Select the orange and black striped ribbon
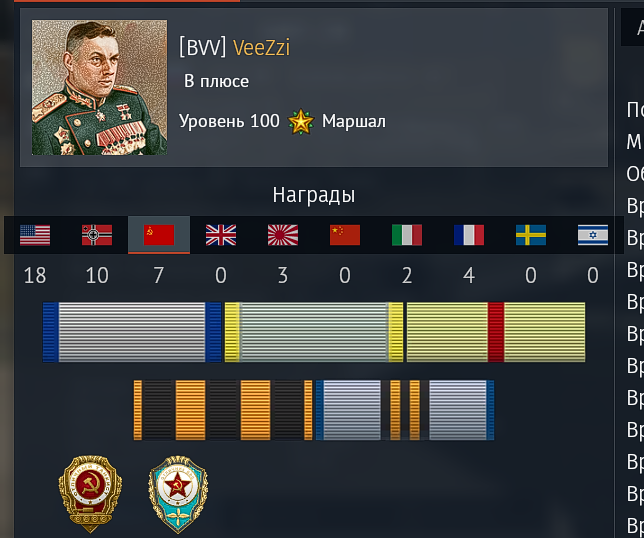 point(223,410)
